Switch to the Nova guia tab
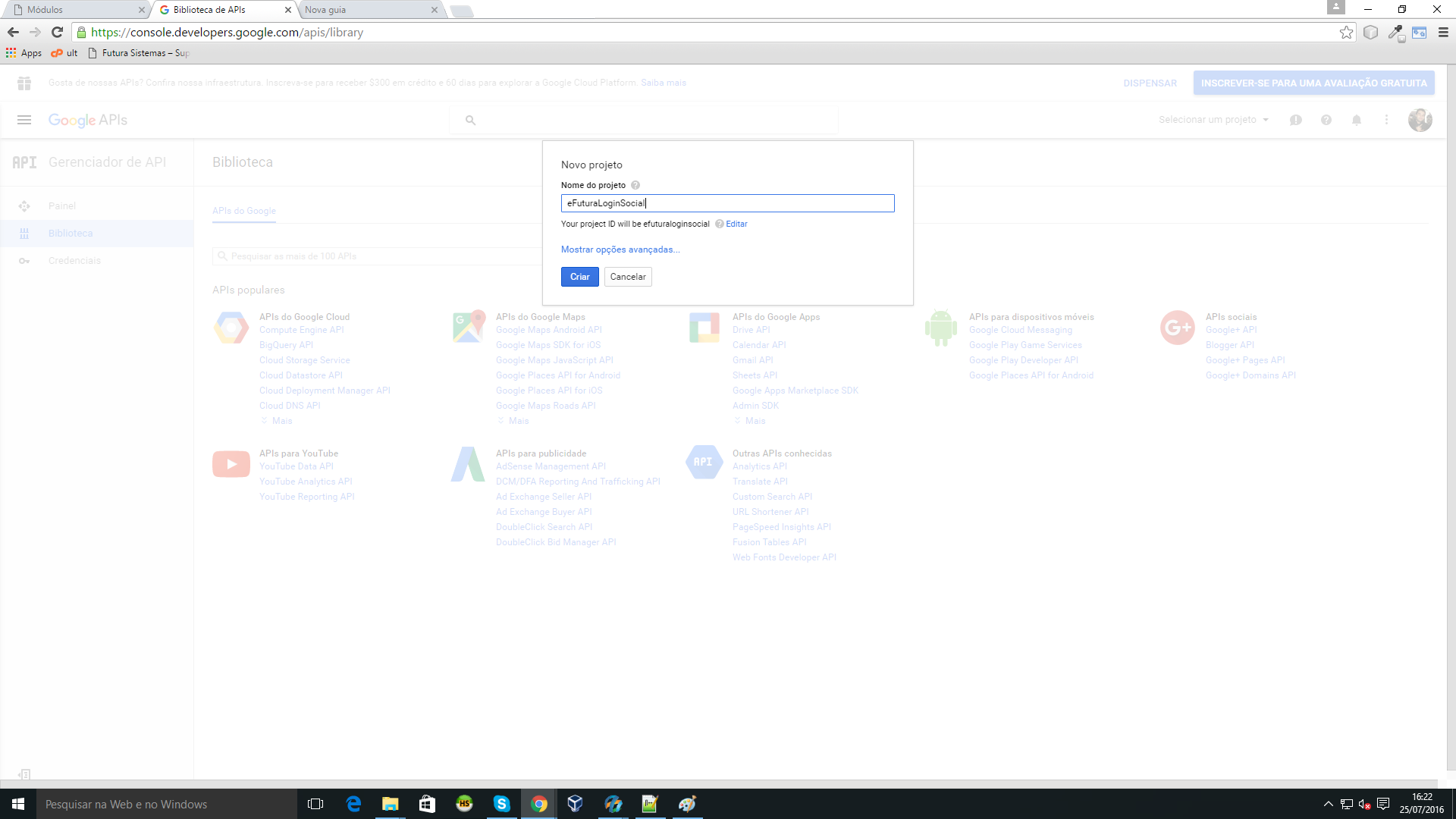 coord(368,10)
